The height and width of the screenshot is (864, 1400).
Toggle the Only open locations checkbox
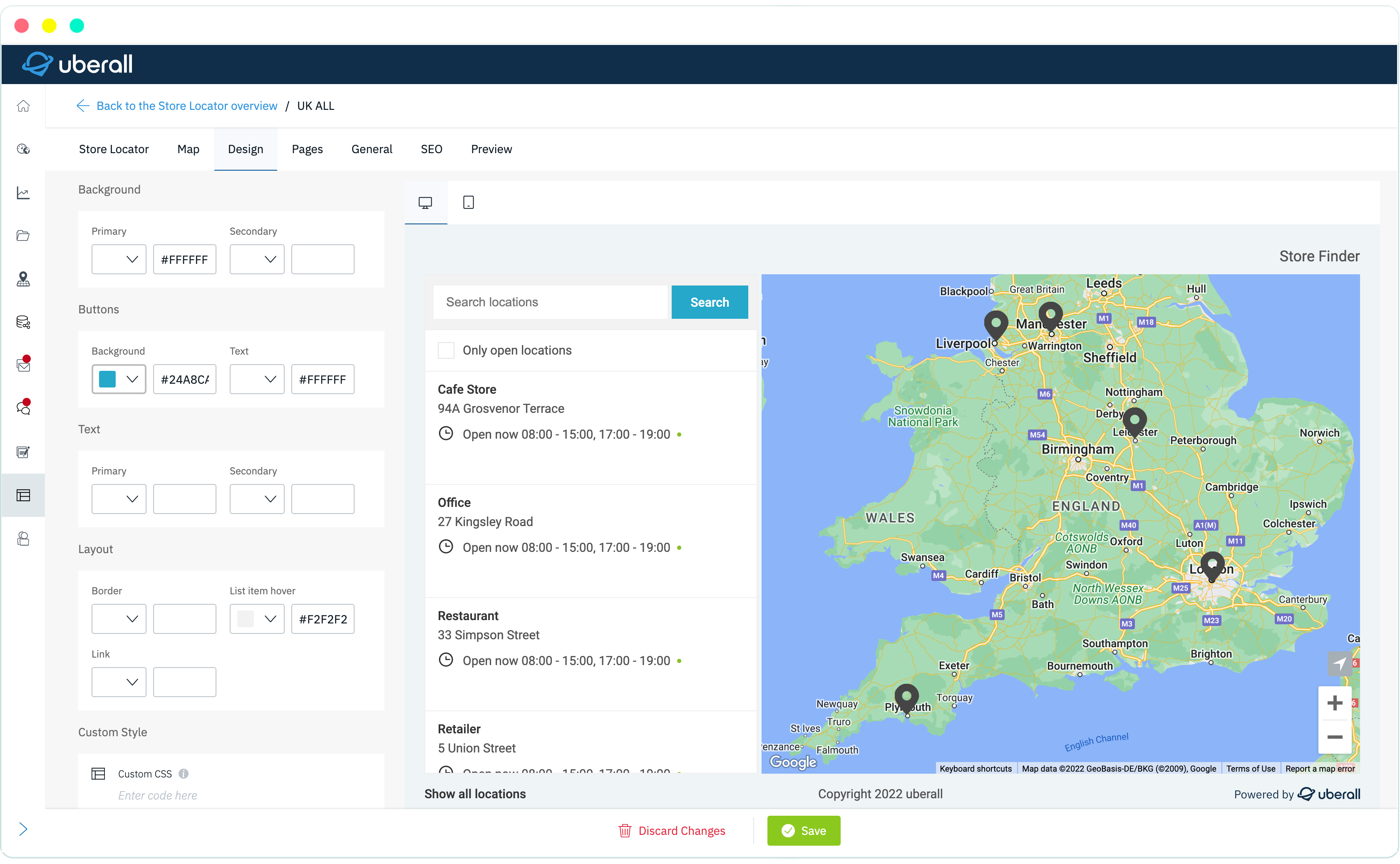pos(446,349)
